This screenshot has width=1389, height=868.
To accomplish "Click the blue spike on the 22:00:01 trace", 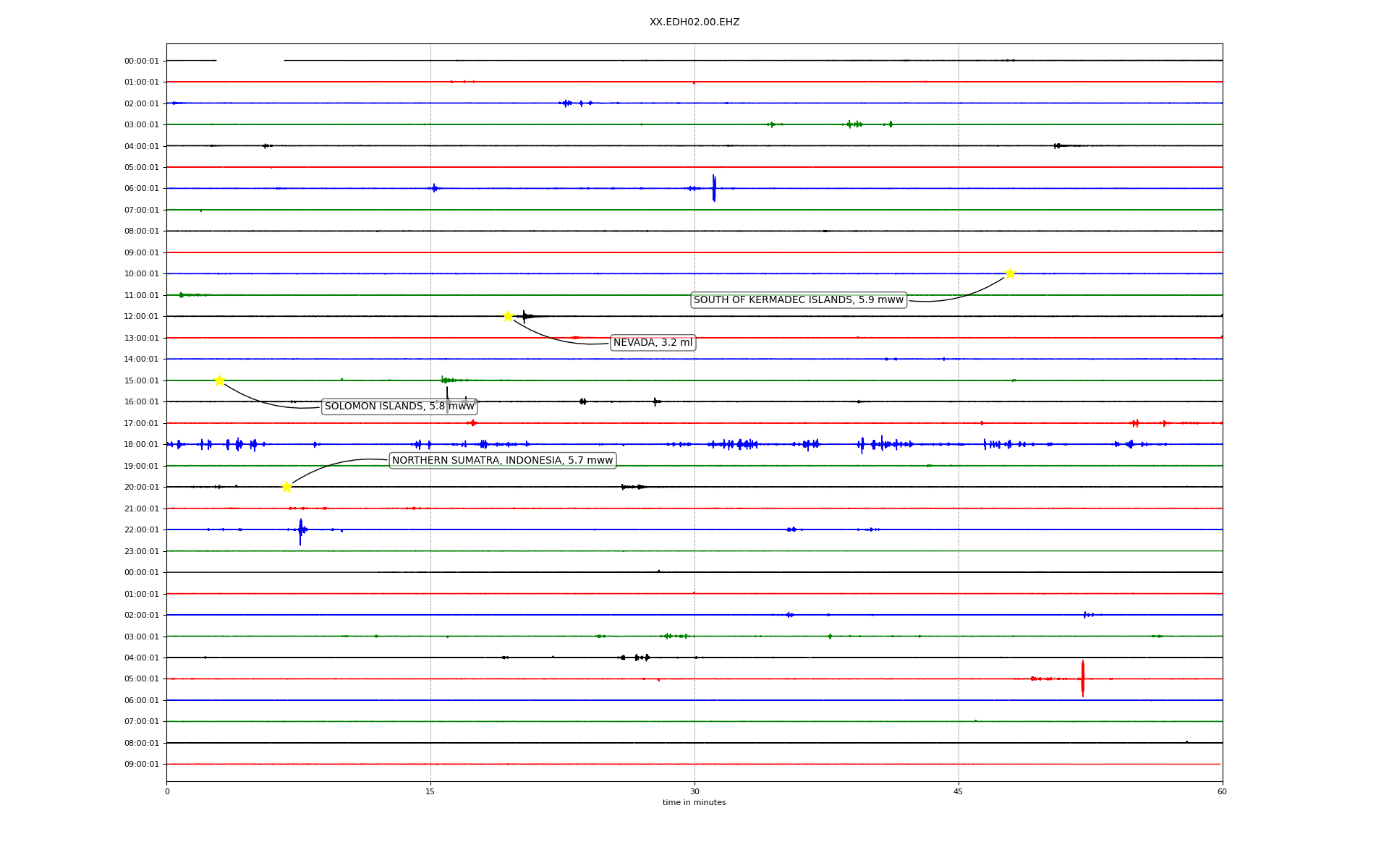I will click(x=300, y=530).
